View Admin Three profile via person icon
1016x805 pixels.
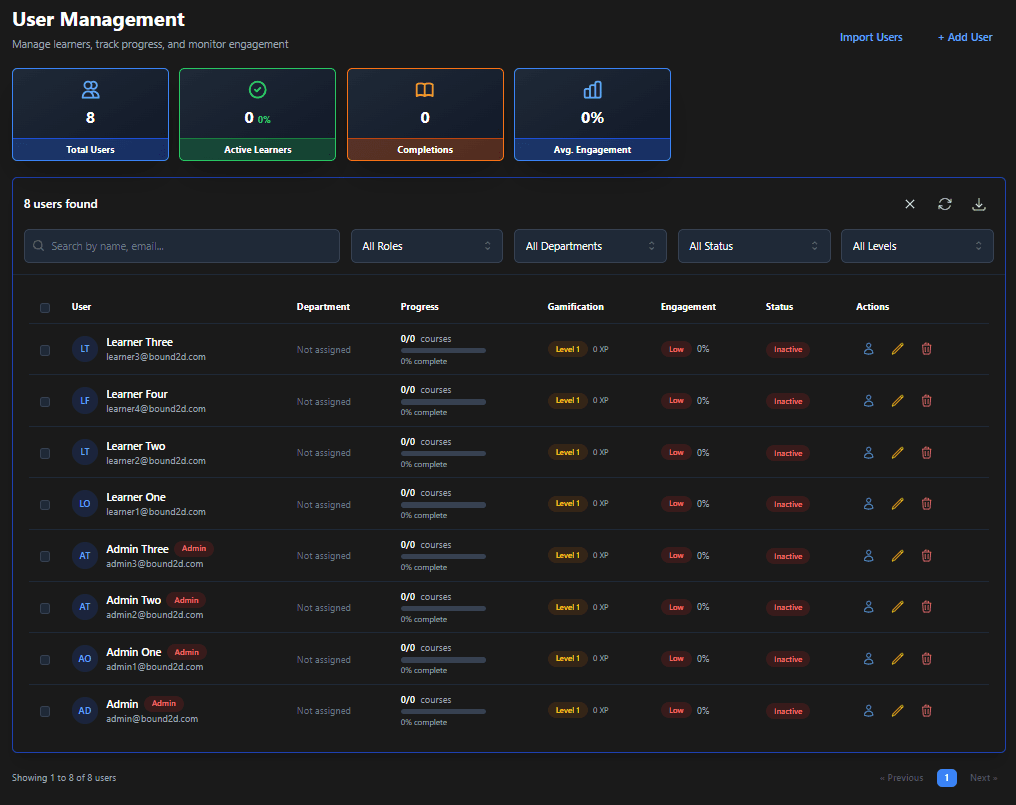point(868,556)
